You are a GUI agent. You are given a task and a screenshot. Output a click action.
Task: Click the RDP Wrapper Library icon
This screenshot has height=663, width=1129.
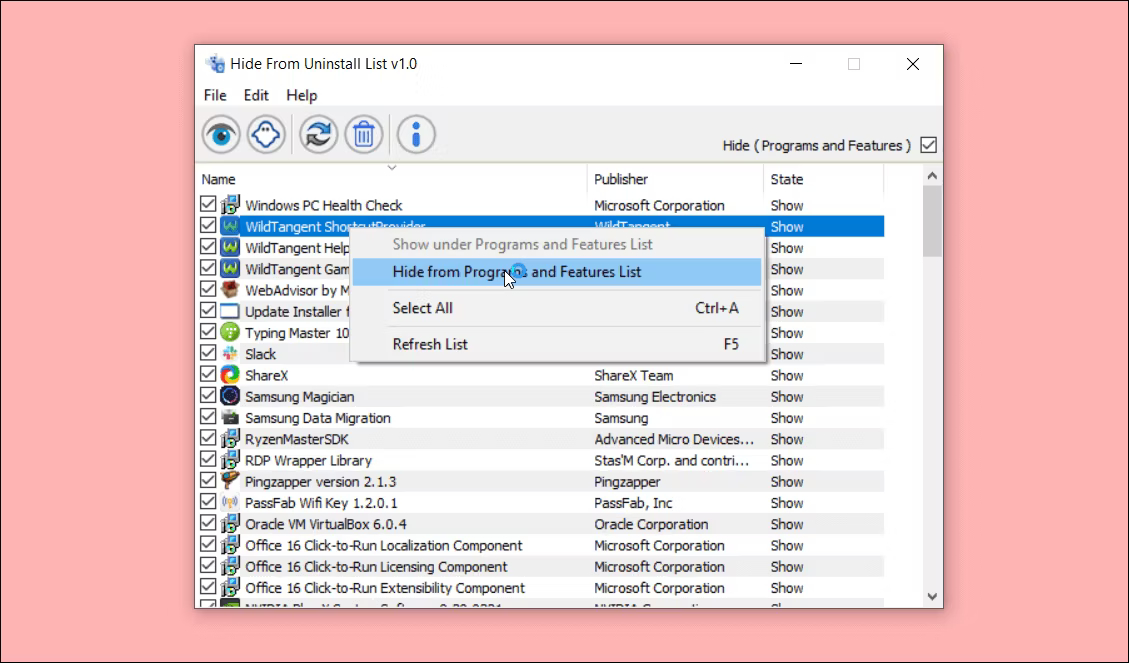230,460
